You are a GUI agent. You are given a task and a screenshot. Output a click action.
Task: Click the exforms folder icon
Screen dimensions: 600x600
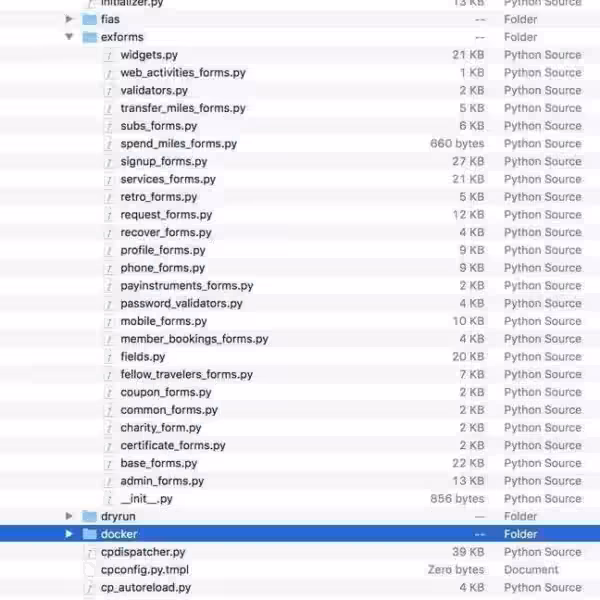click(x=89, y=37)
